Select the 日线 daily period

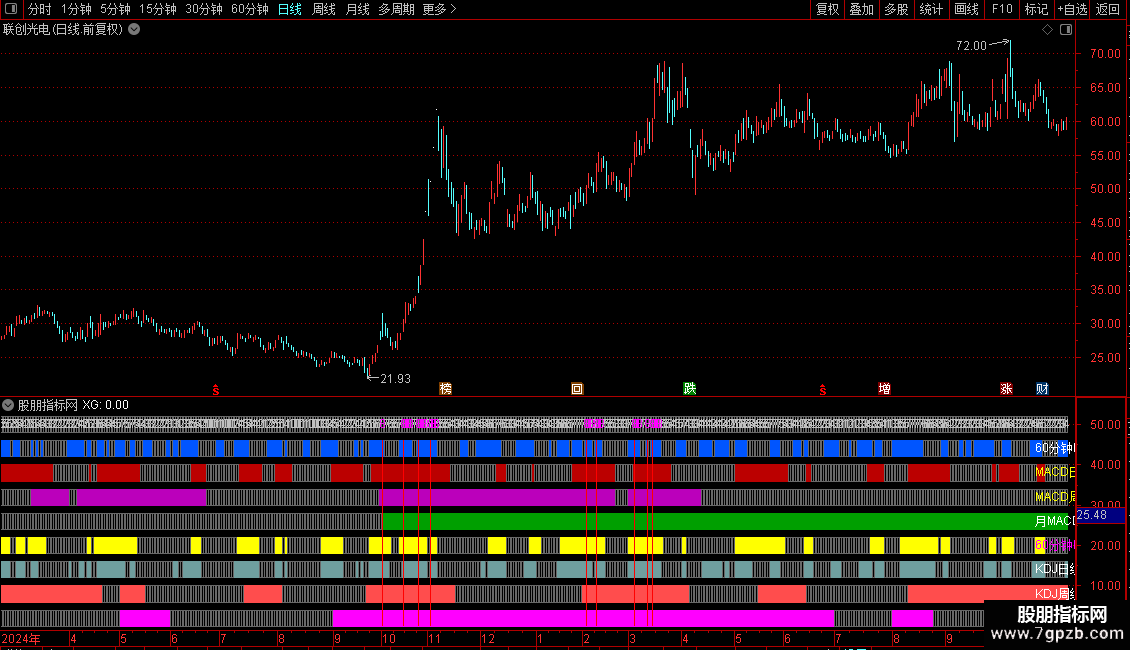point(290,9)
